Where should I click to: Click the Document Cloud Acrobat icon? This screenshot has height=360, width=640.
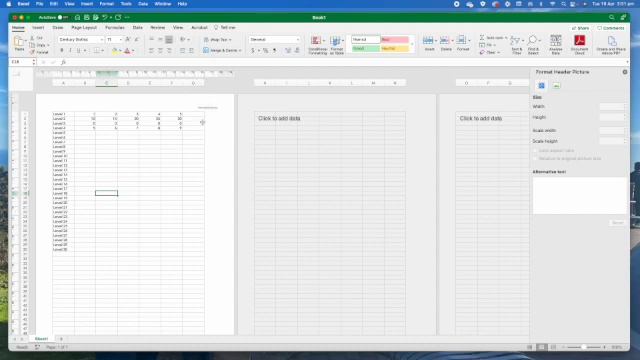coord(580,40)
